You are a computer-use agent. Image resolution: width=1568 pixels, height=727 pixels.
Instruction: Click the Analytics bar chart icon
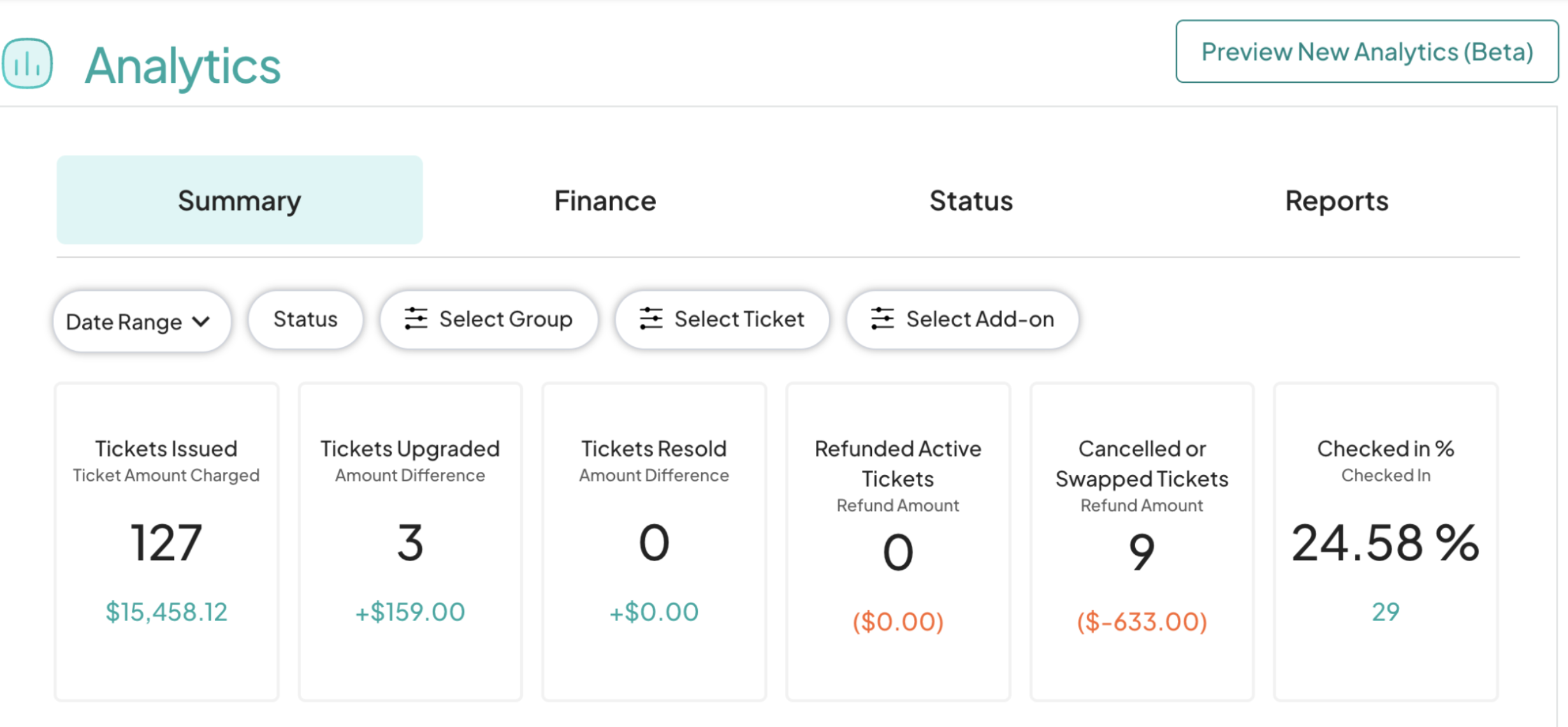coord(27,63)
